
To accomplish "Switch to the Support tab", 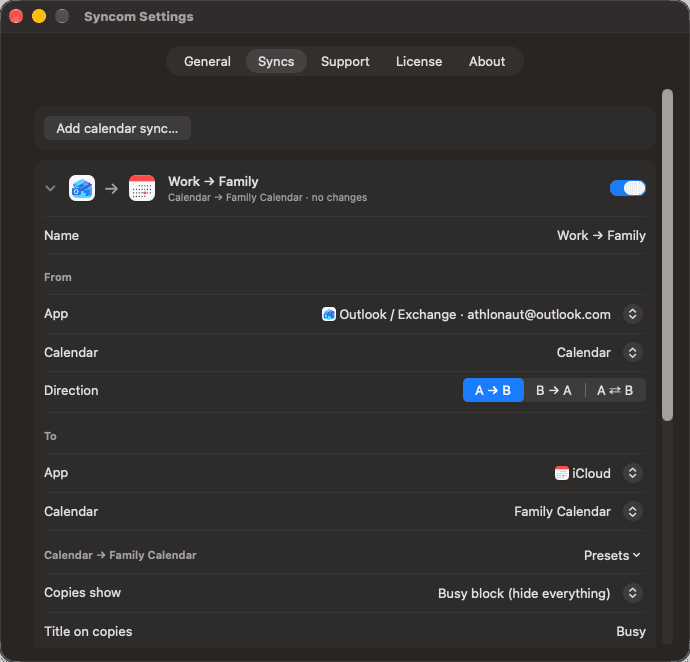I will pos(345,61).
